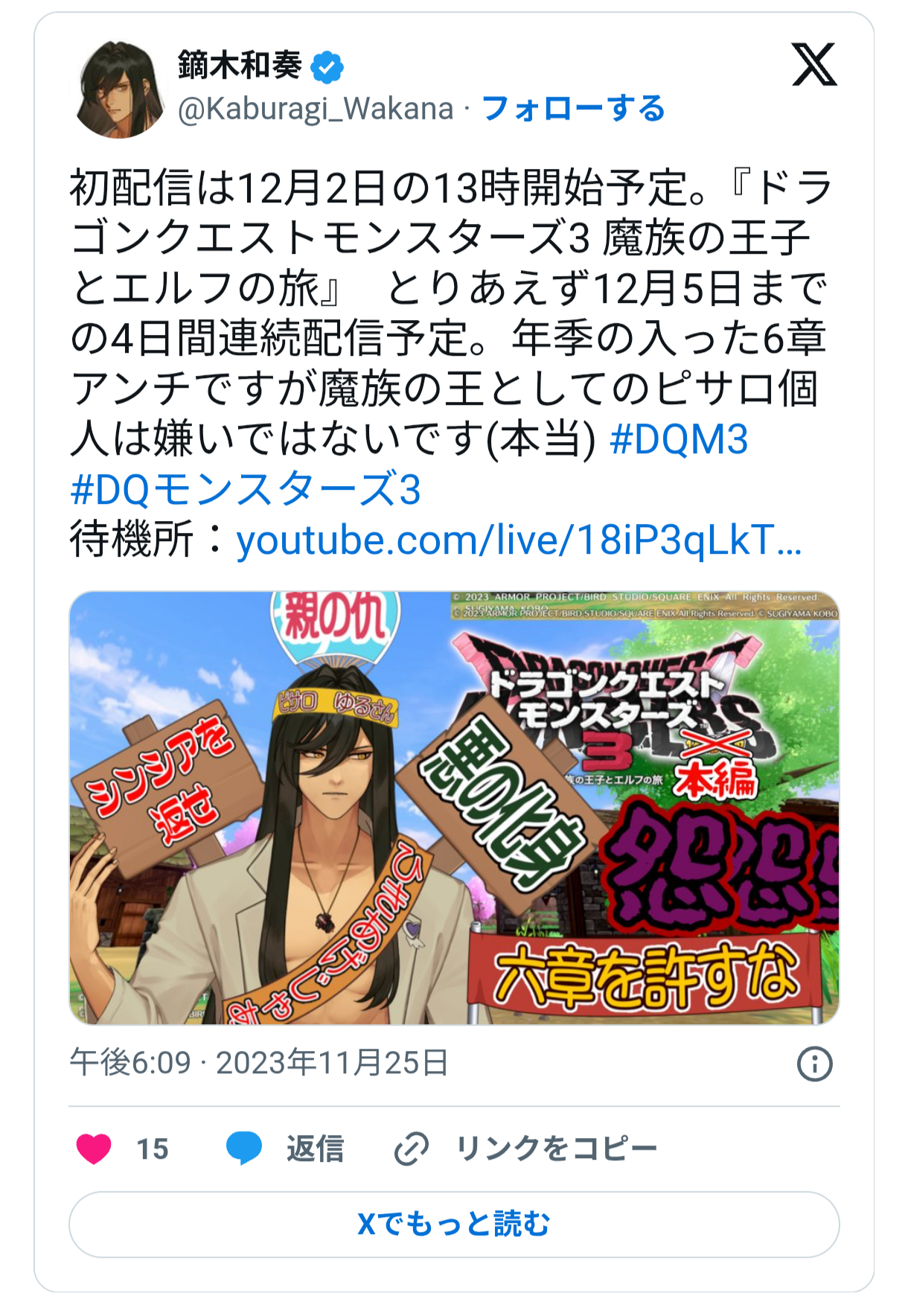Open the timestamp 午後6:09 · 2023年11月25日
The width and height of the screenshot is (908, 1316).
click(x=259, y=1063)
